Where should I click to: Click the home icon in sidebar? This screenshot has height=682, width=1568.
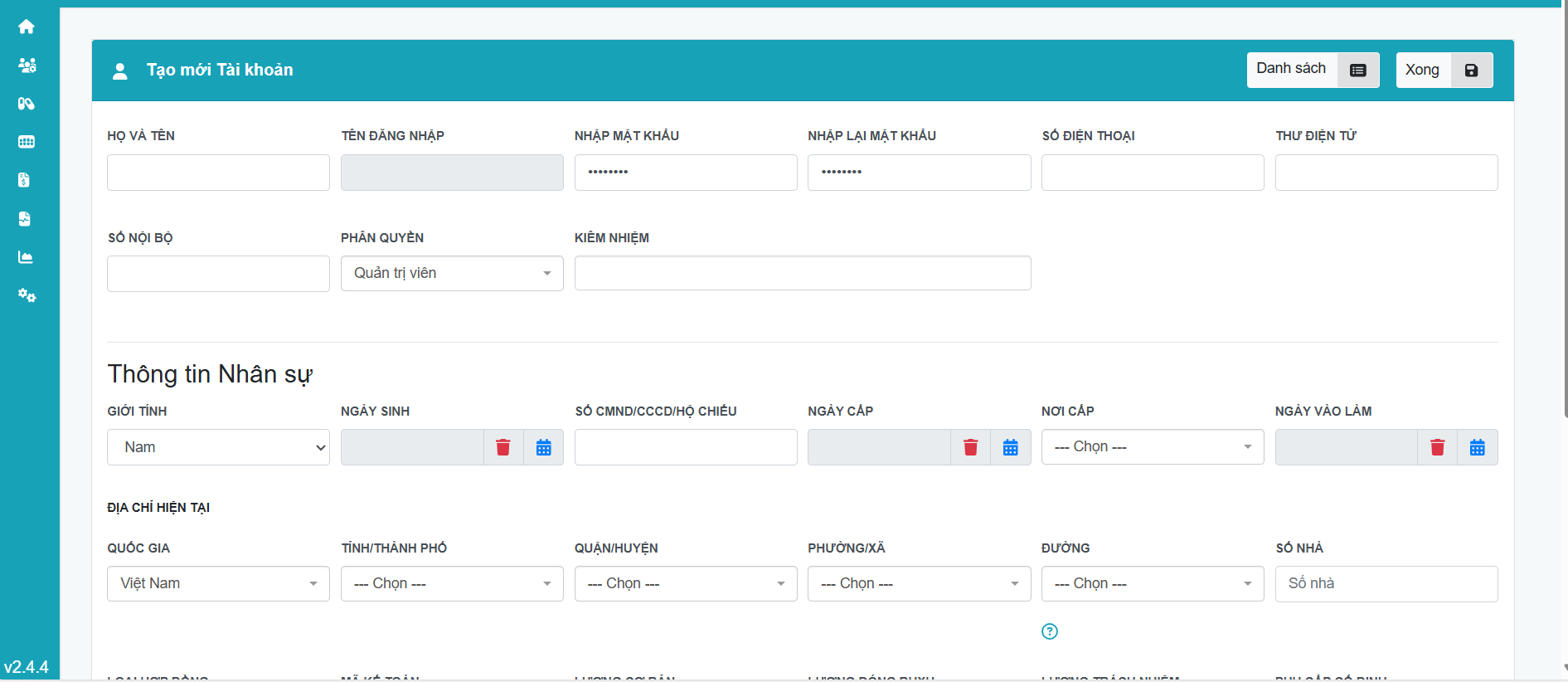[x=27, y=27]
